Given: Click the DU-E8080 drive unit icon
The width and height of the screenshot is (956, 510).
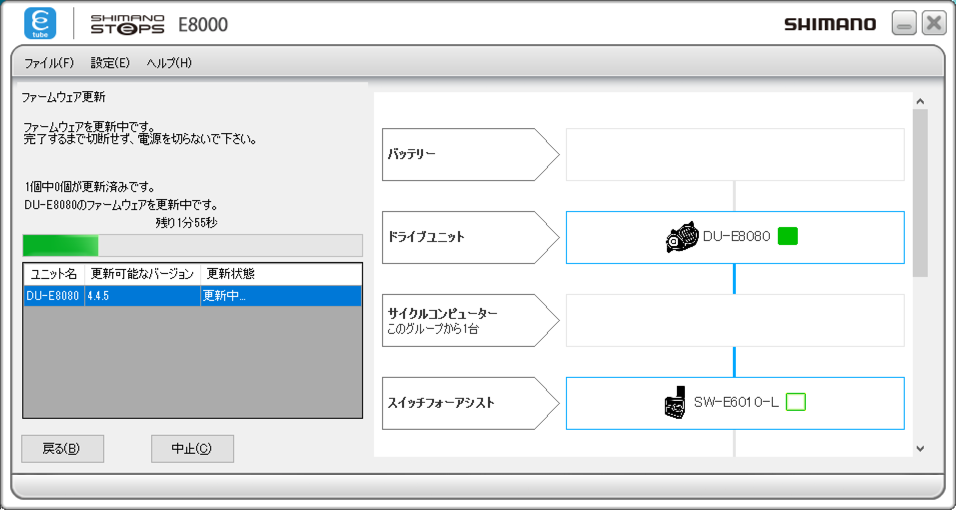Looking at the screenshot, I should point(682,237).
